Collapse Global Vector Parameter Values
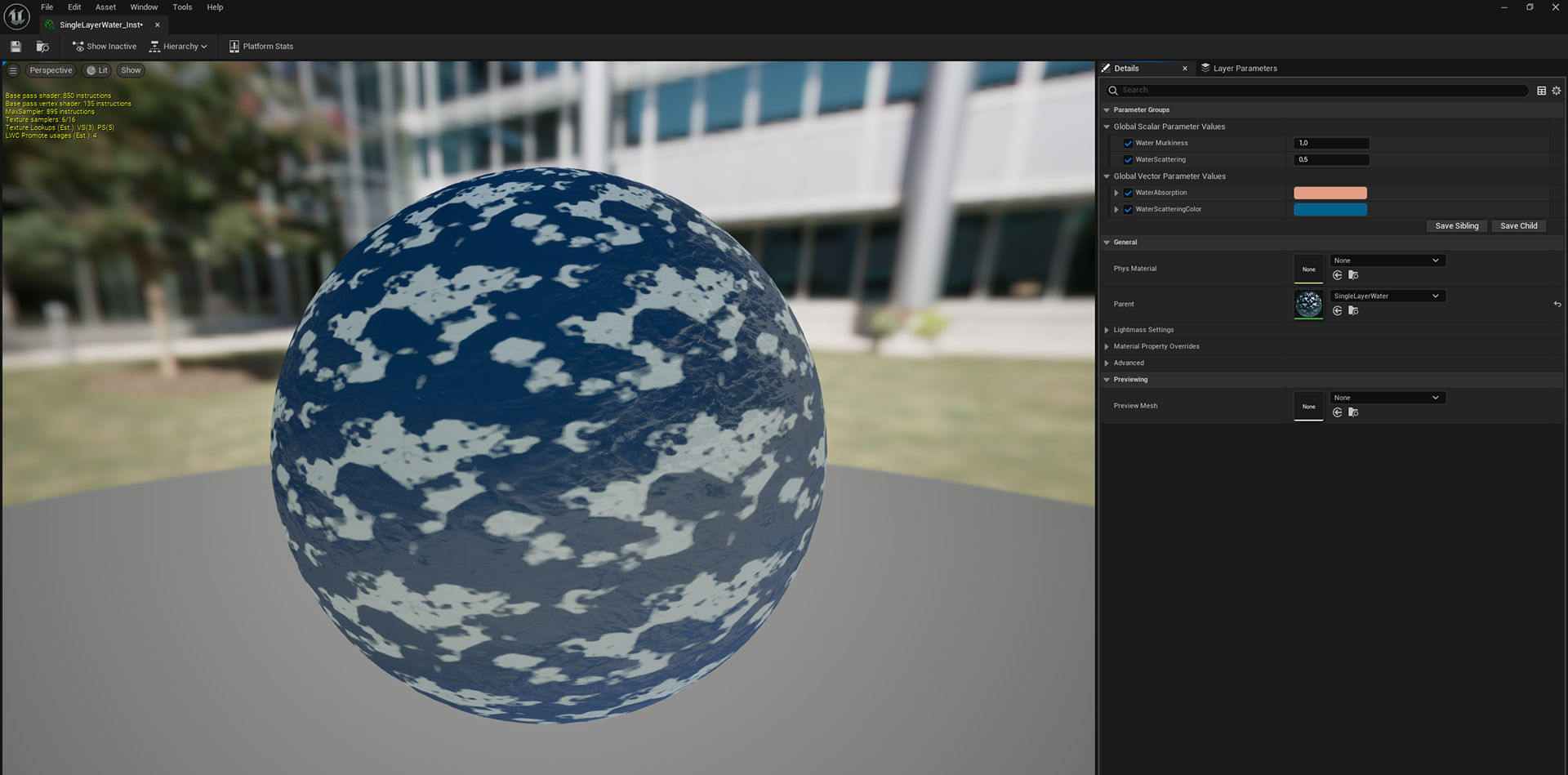 [1107, 176]
